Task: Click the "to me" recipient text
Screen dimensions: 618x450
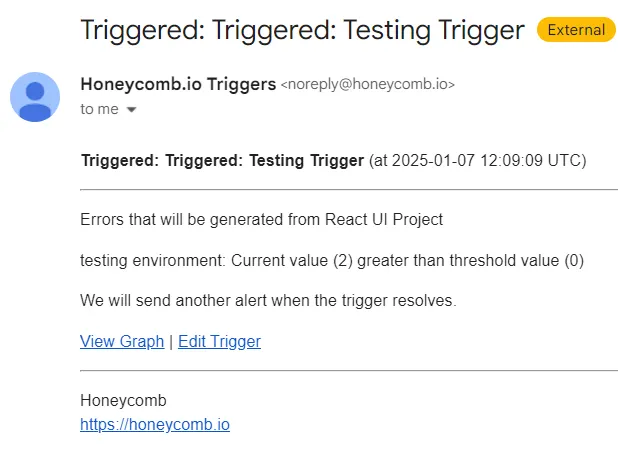Action: point(99,109)
